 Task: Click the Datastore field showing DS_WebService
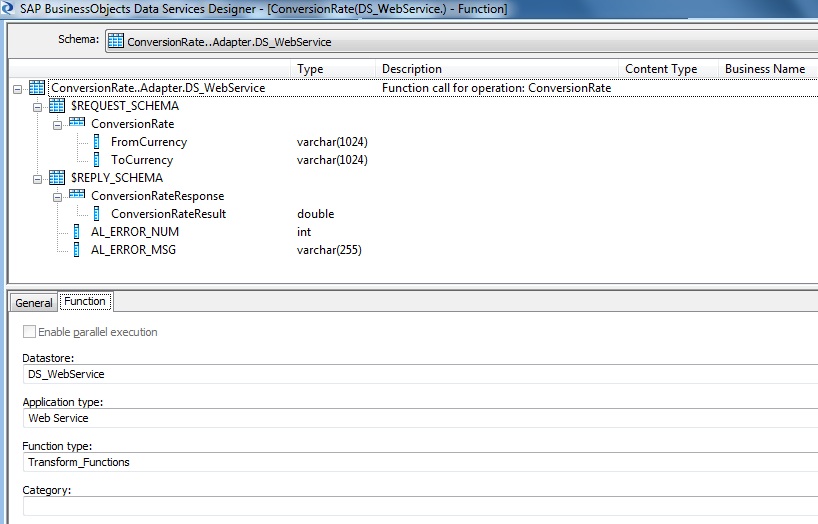point(420,374)
